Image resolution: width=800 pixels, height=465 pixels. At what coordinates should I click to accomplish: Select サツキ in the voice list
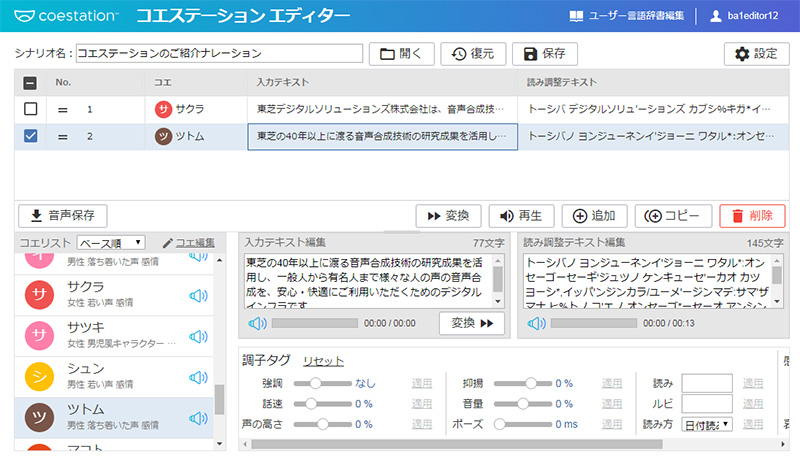(x=114, y=336)
